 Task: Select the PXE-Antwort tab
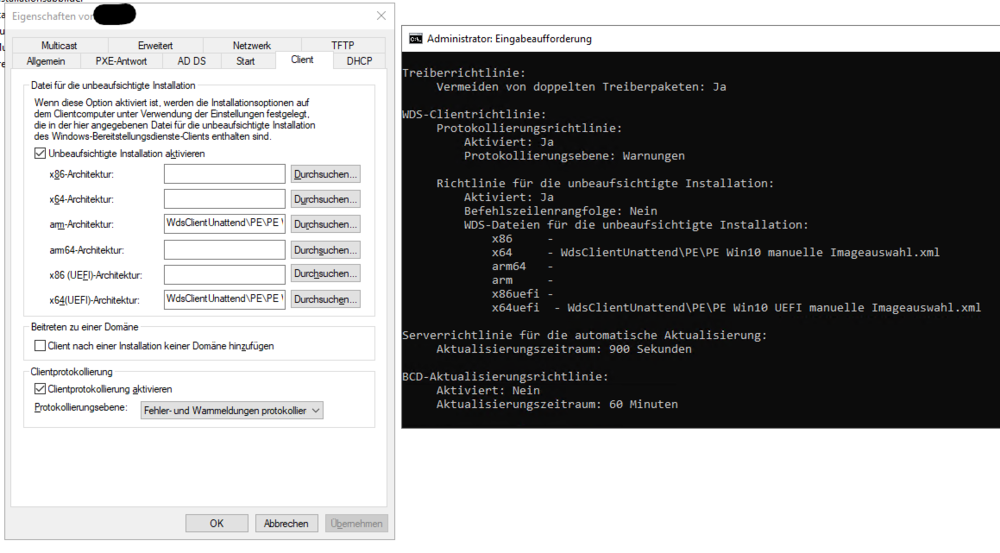[x=121, y=61]
